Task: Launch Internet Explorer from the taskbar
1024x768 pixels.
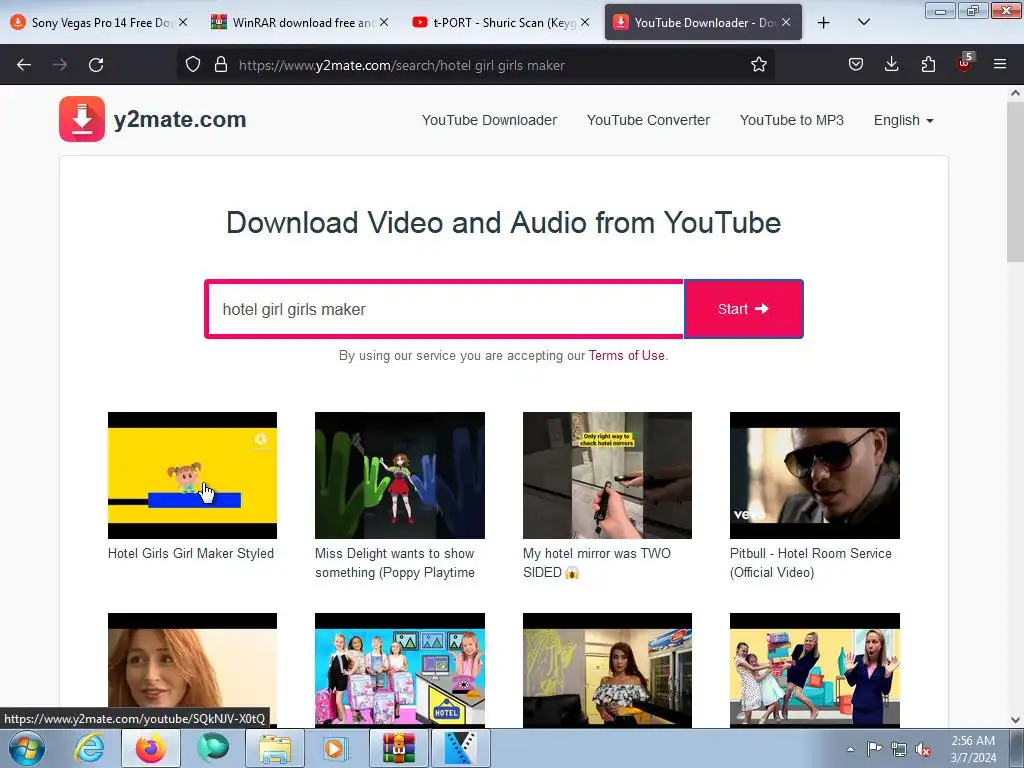Action: (x=89, y=748)
